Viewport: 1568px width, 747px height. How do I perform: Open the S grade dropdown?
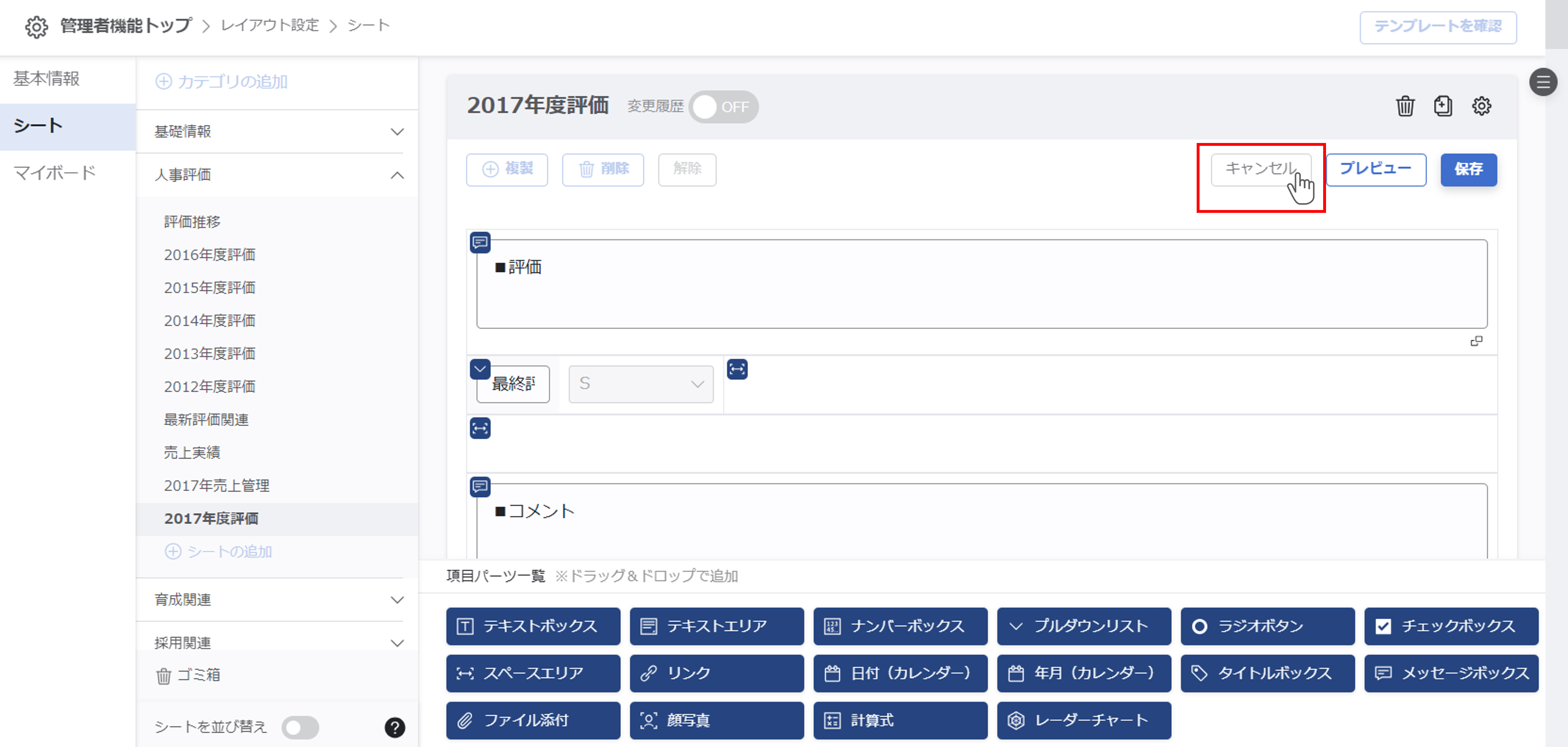coord(640,384)
